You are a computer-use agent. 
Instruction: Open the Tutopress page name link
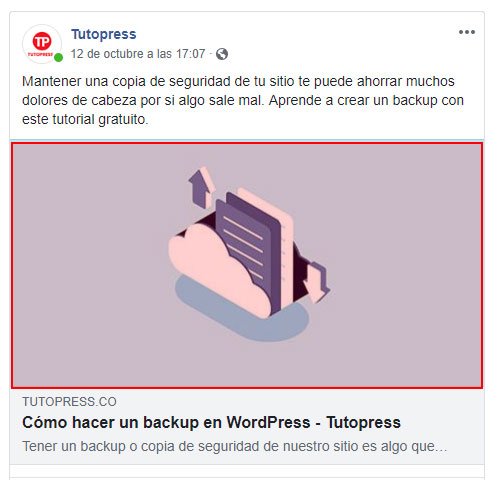pos(104,34)
